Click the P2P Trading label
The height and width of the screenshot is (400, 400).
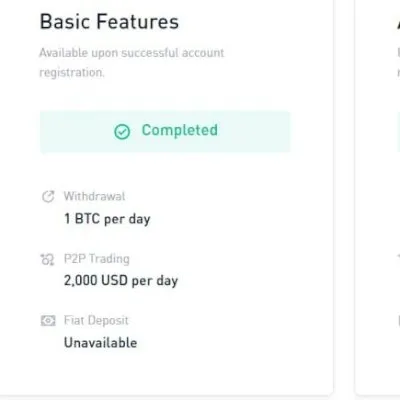pos(97,259)
